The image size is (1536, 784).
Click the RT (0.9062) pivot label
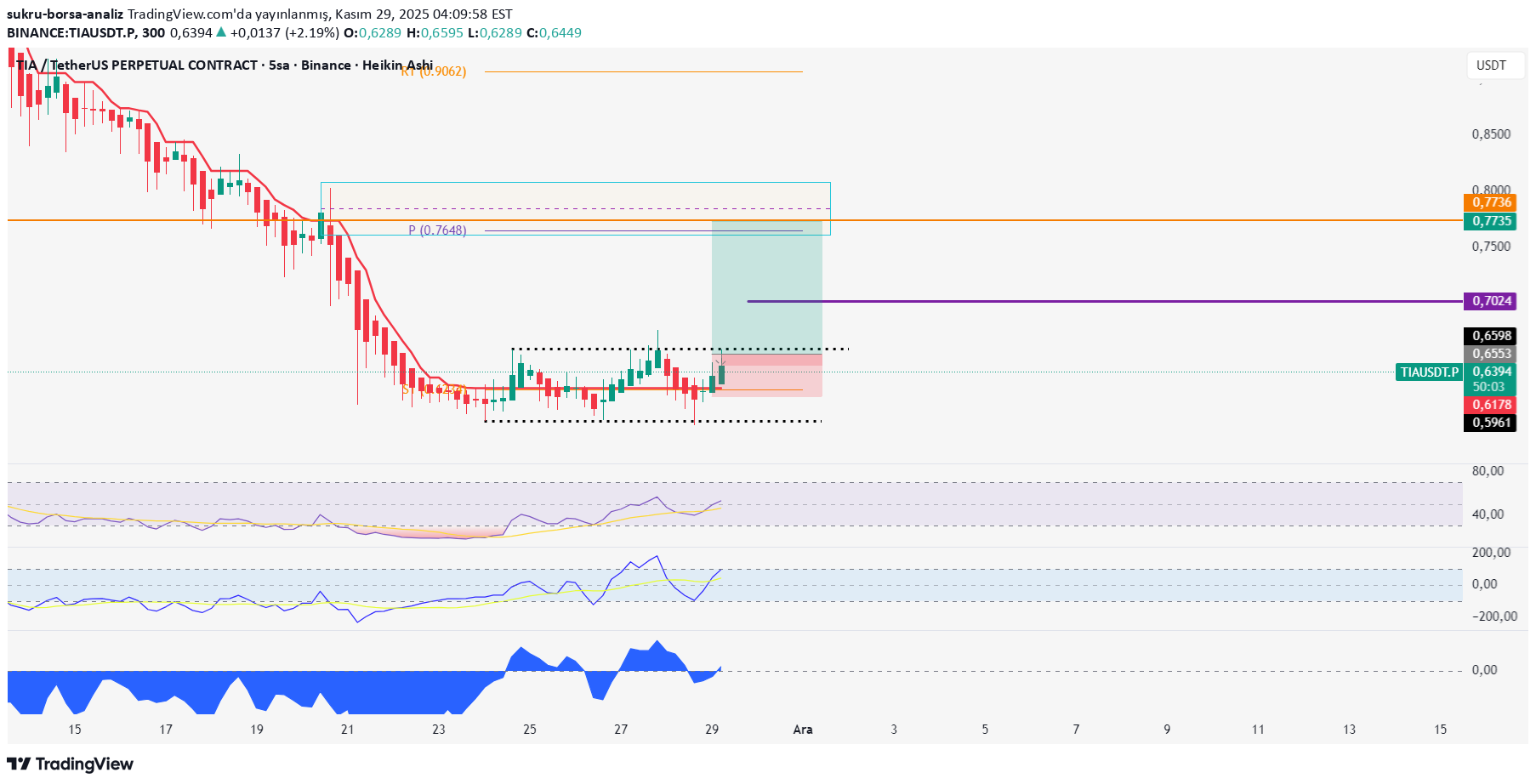(433, 72)
